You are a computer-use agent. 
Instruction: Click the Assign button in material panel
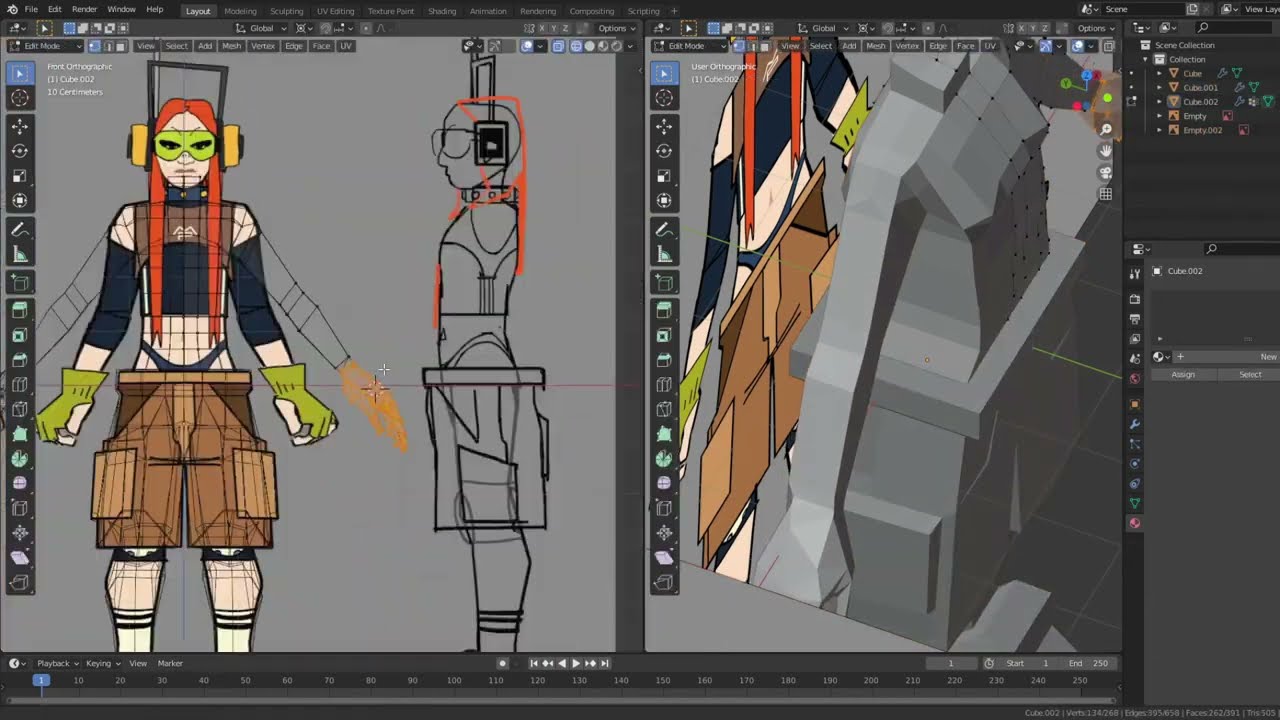coord(1183,374)
